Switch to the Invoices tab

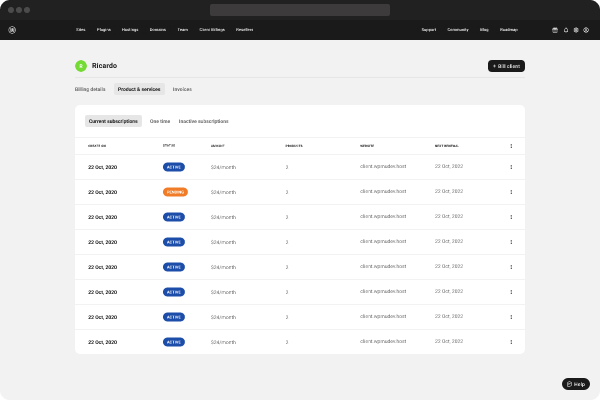tap(182, 89)
